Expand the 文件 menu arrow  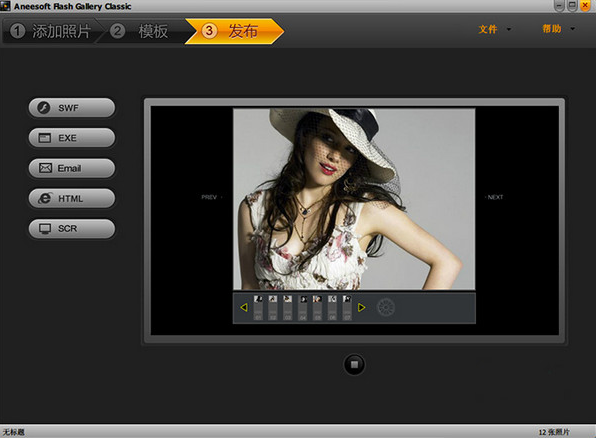click(x=508, y=29)
